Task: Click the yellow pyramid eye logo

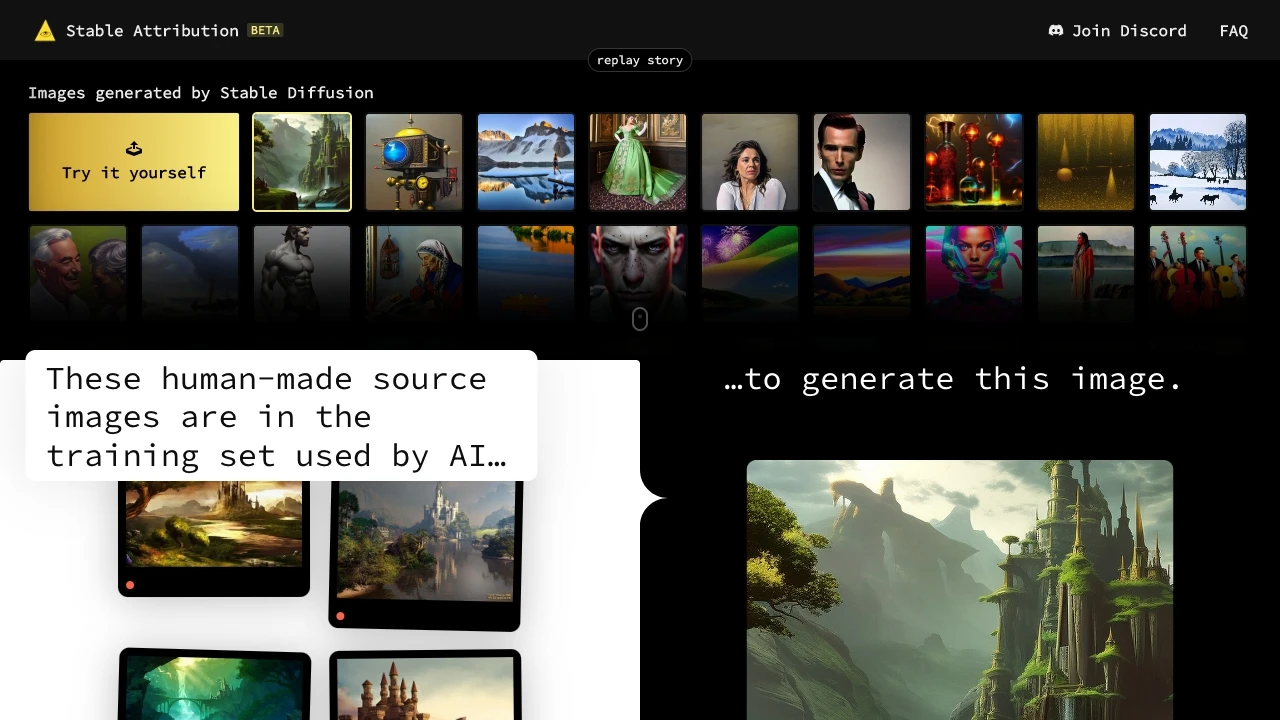Action: point(44,30)
